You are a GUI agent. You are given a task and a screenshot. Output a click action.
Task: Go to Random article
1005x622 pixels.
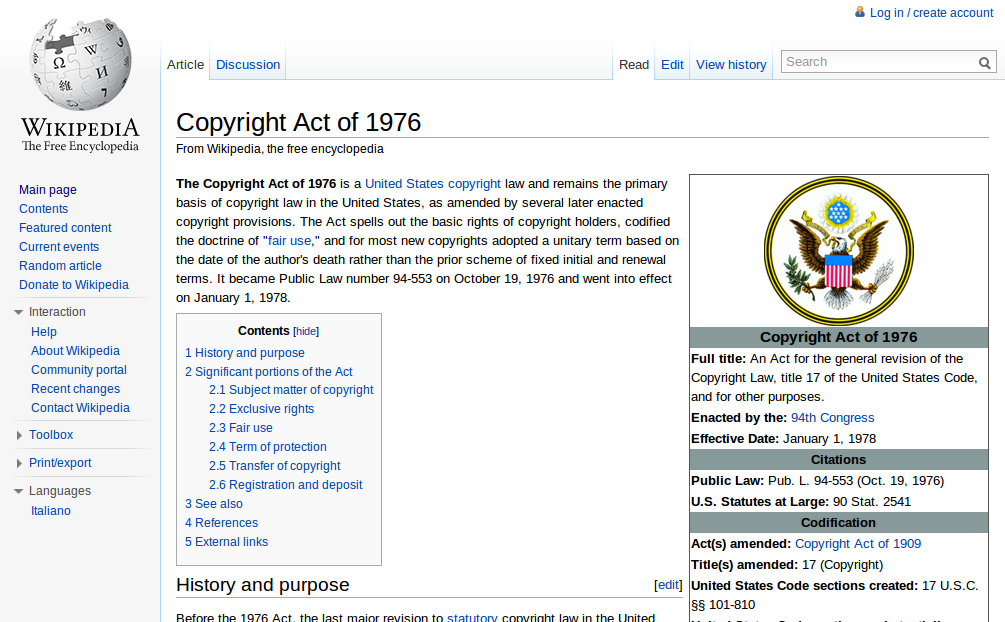click(x=60, y=266)
